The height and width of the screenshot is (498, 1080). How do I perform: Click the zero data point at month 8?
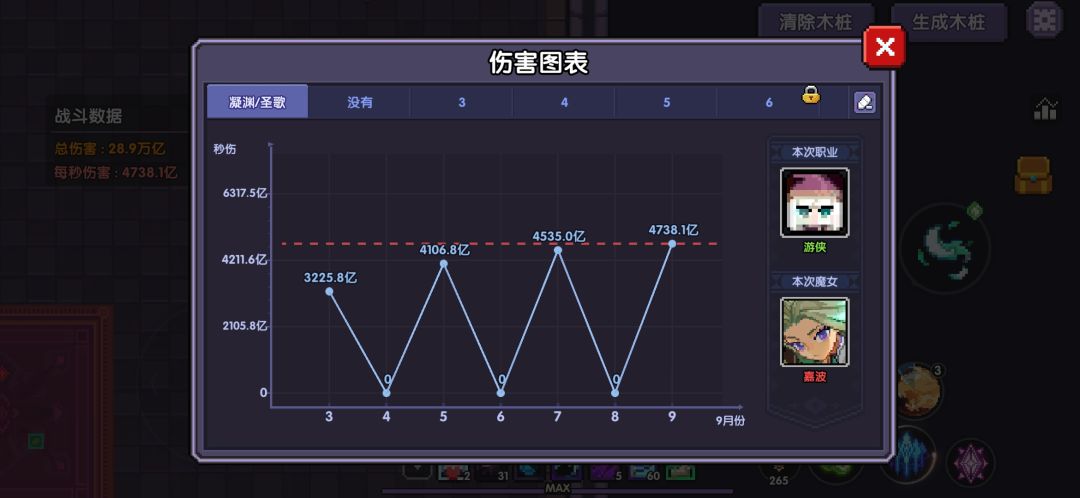[615, 393]
